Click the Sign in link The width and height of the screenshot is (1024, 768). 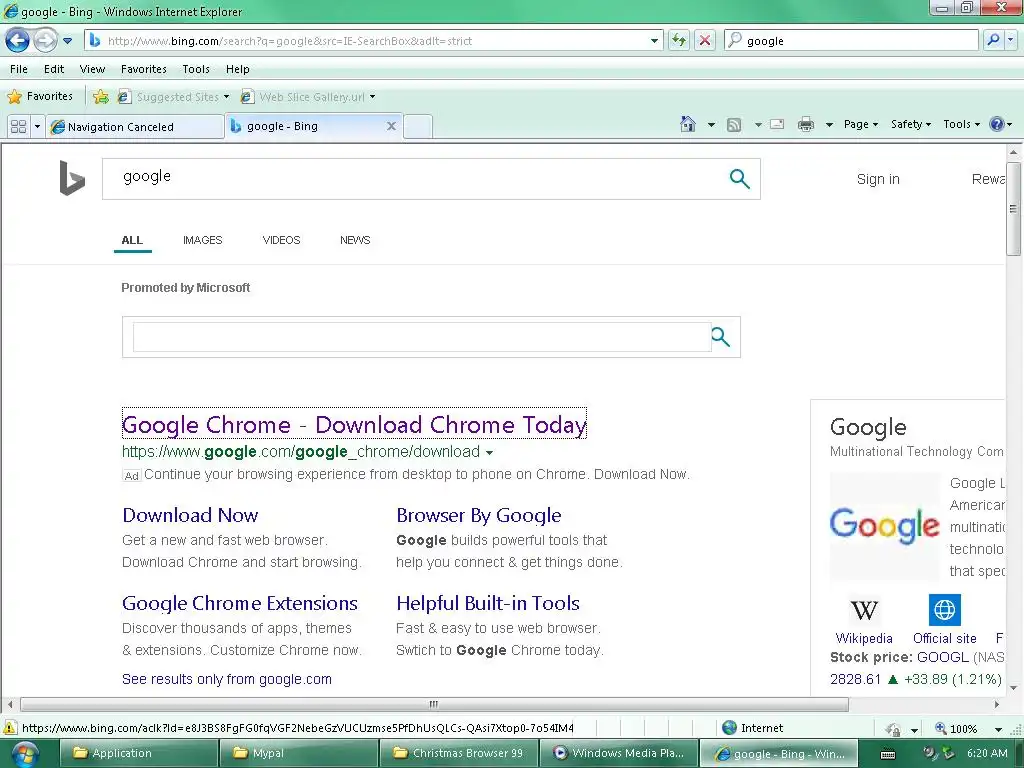(x=878, y=179)
